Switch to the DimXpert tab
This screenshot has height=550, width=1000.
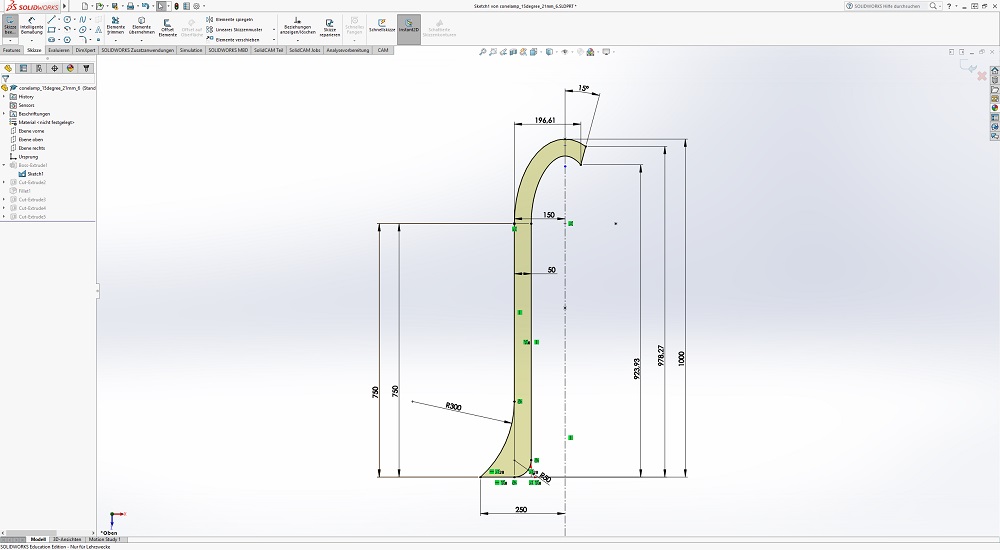tap(85, 50)
